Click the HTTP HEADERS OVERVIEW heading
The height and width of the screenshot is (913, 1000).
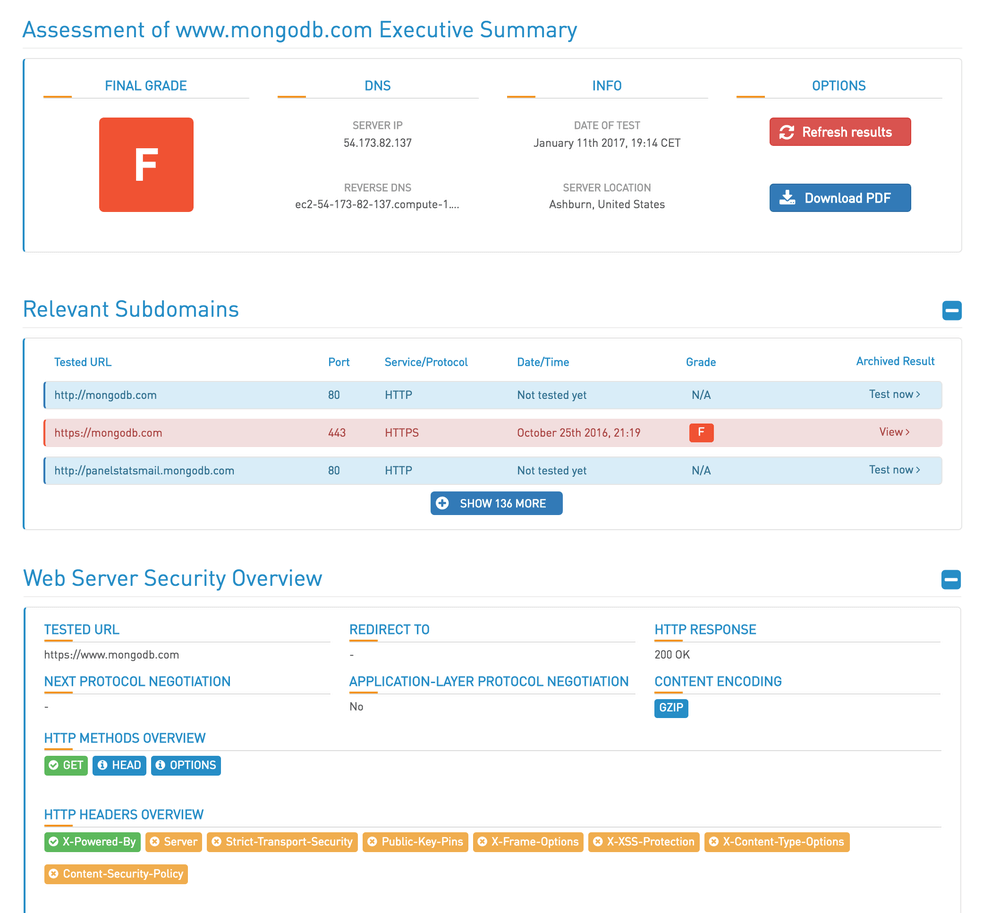tap(124, 815)
